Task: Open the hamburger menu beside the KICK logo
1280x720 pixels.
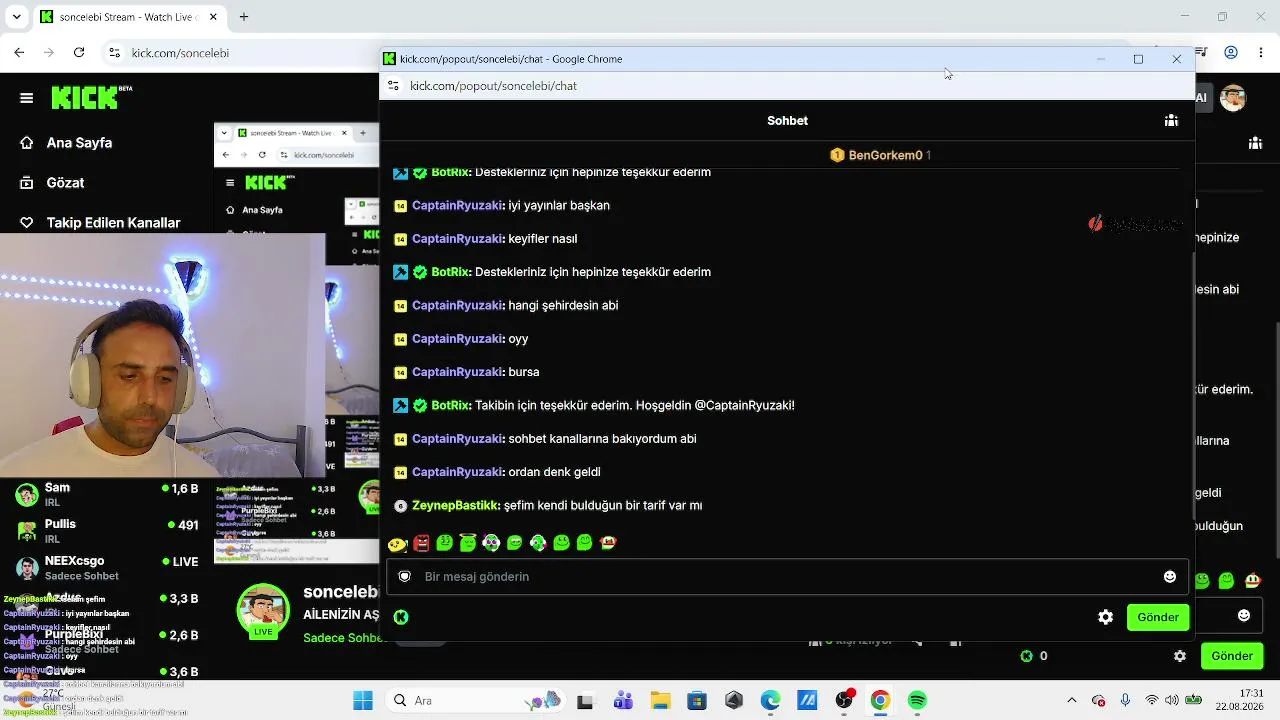Action: [27, 98]
